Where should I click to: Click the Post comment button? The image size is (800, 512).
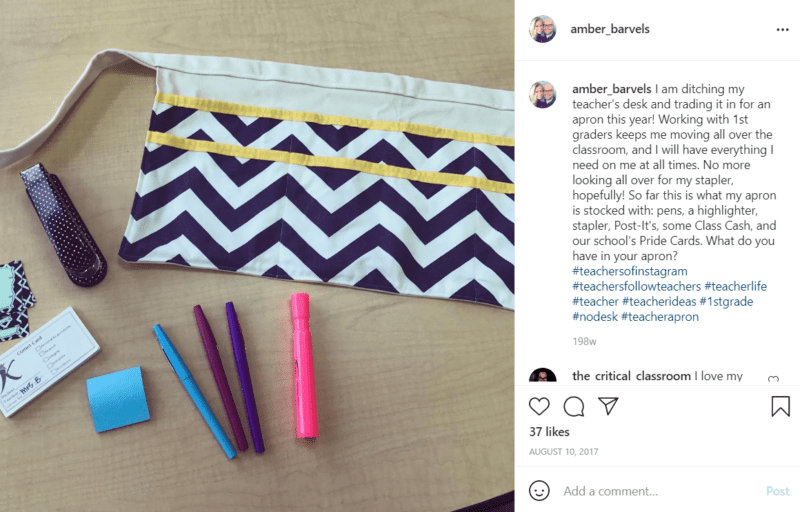click(778, 491)
